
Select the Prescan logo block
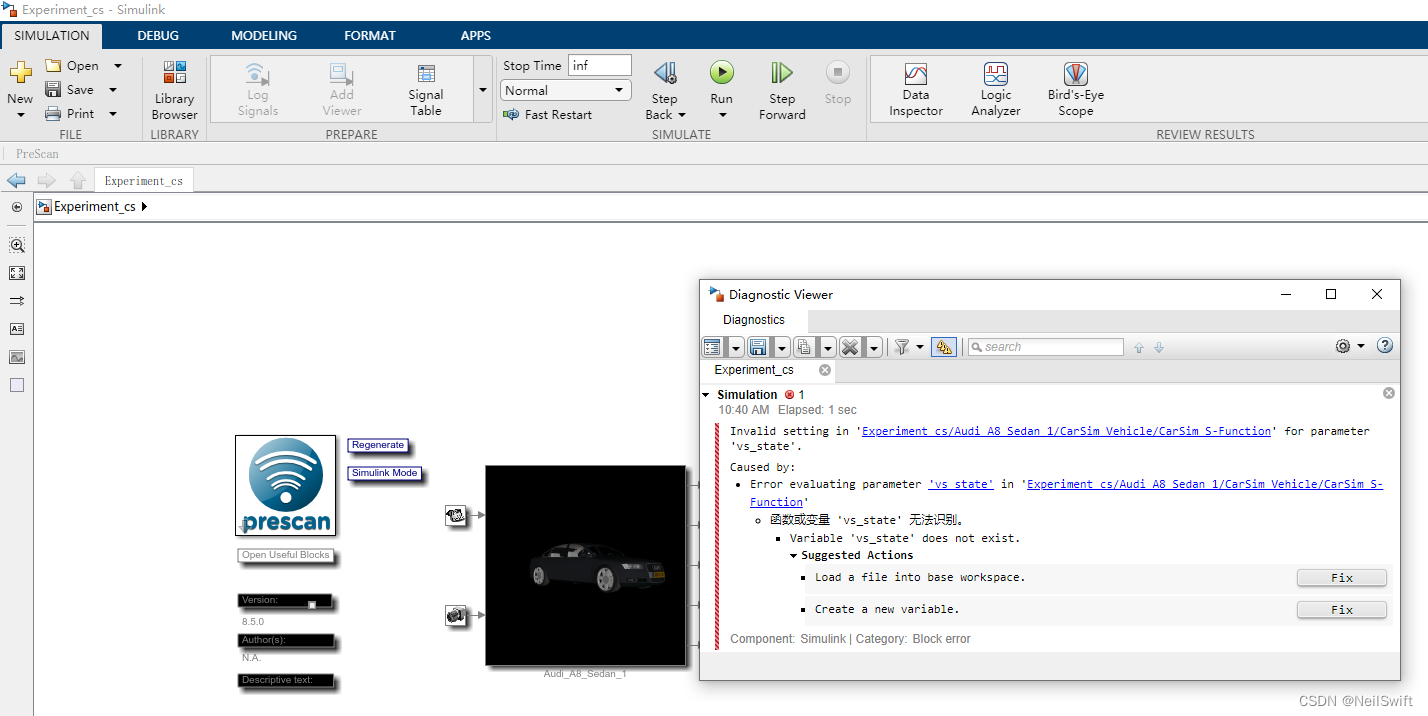pyautogui.click(x=285, y=485)
